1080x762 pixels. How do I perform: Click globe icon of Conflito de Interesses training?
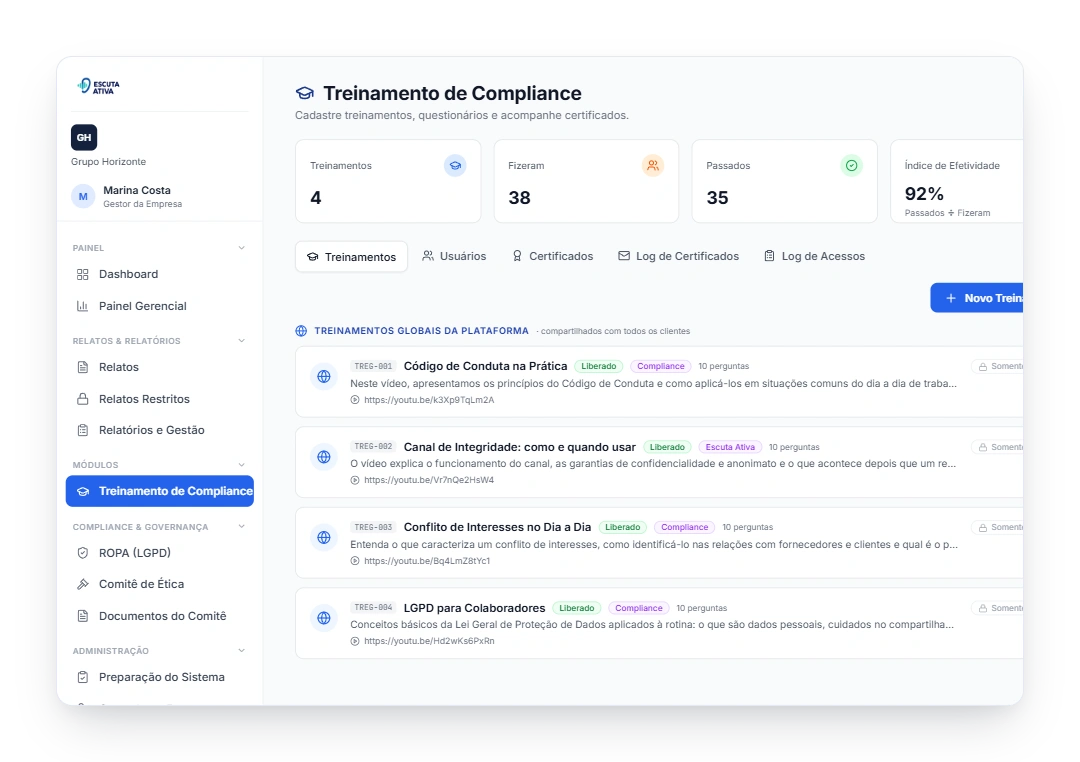pos(324,537)
